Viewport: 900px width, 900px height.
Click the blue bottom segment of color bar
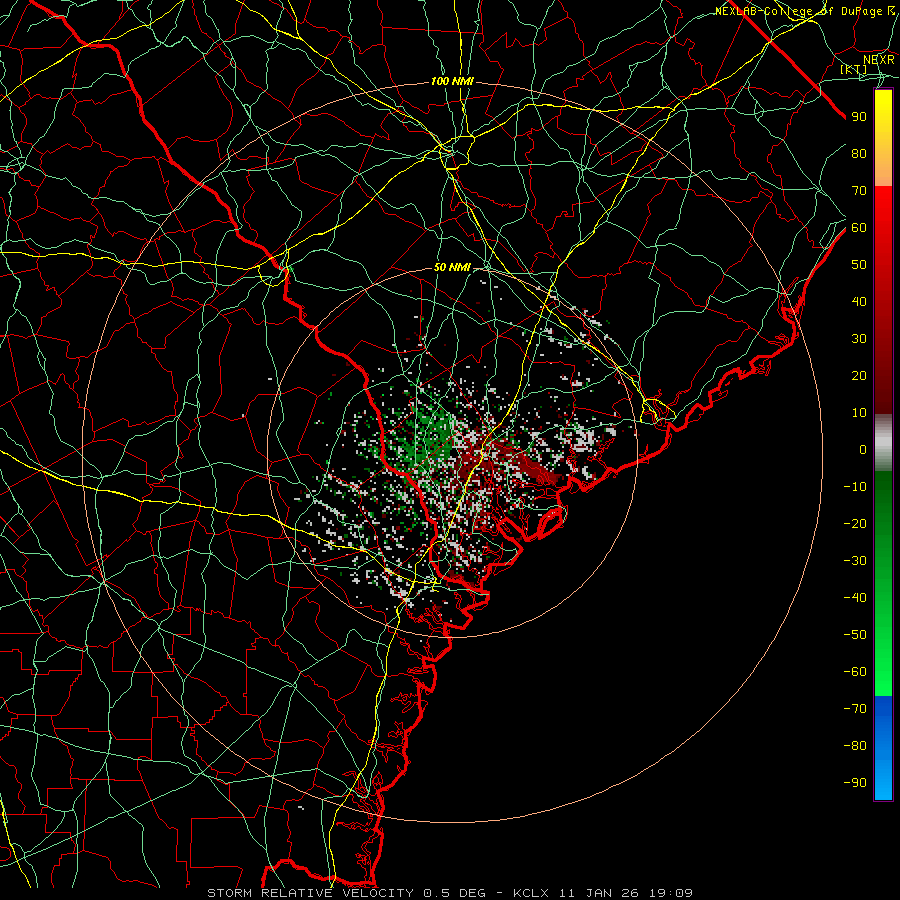click(x=883, y=748)
